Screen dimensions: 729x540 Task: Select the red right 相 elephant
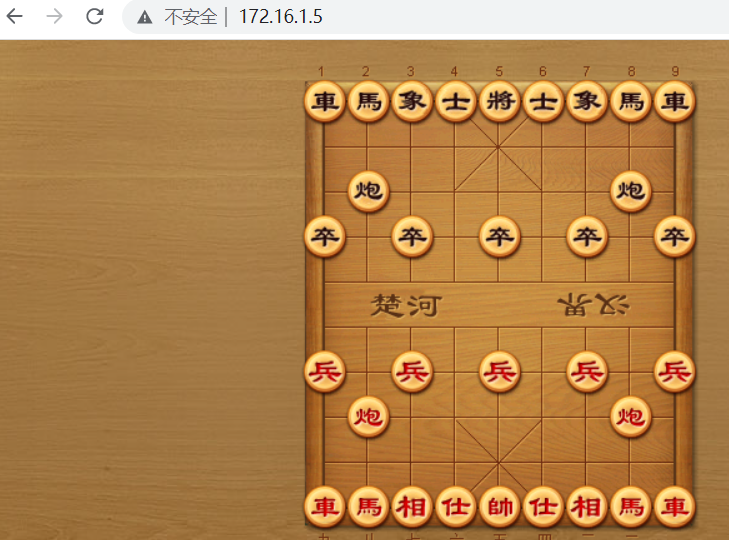point(587,507)
